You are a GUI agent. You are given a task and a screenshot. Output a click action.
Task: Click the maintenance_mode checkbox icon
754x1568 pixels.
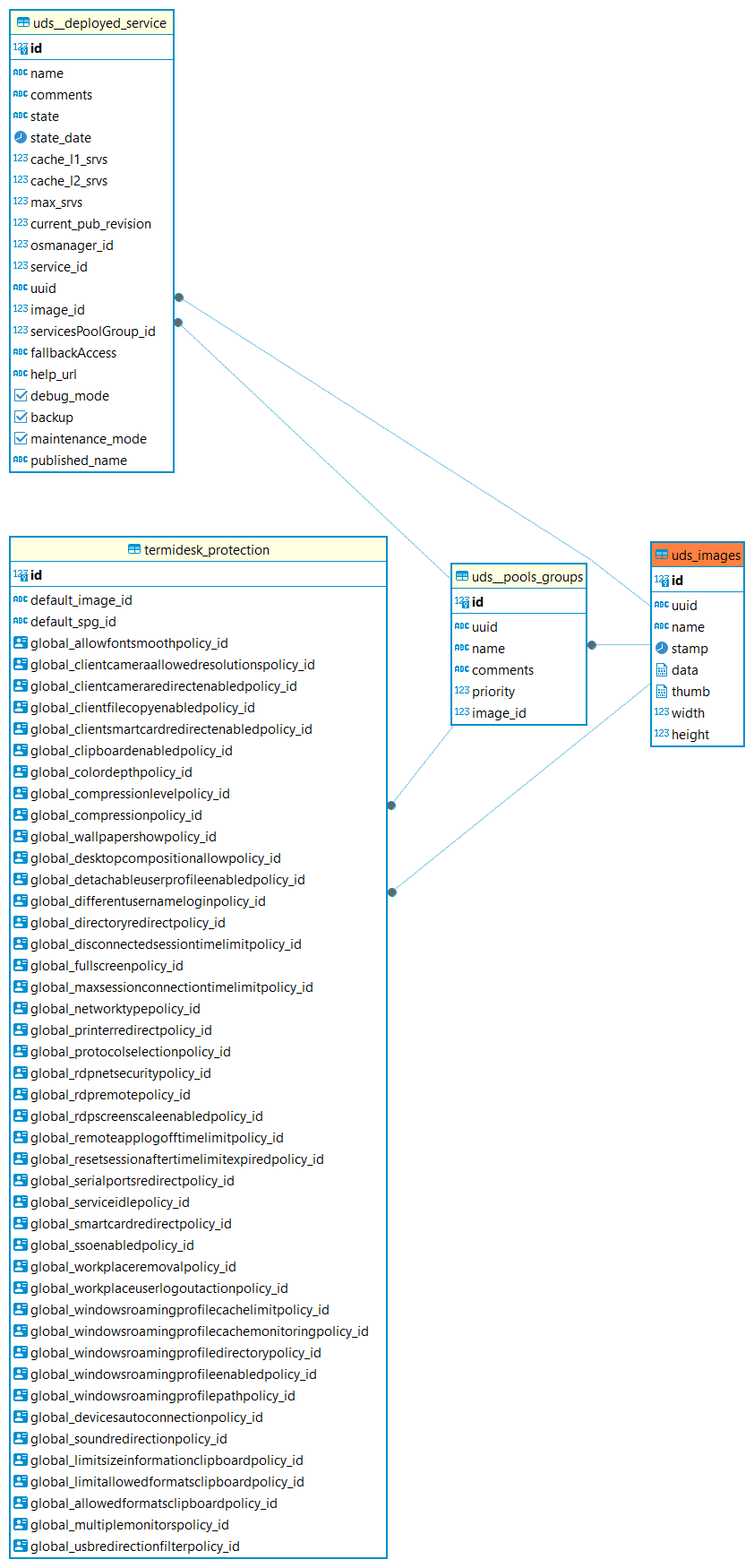coord(21,438)
